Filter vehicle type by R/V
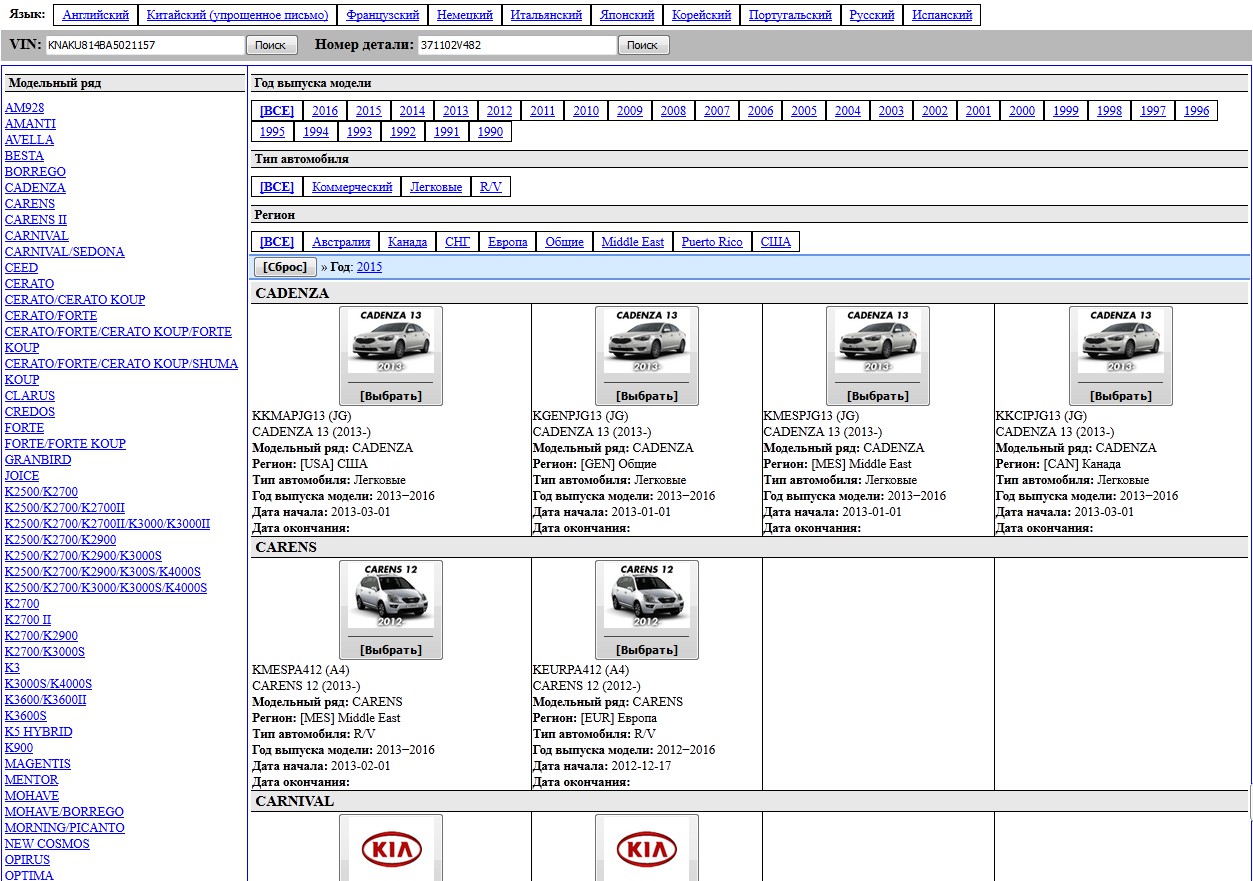 [491, 187]
